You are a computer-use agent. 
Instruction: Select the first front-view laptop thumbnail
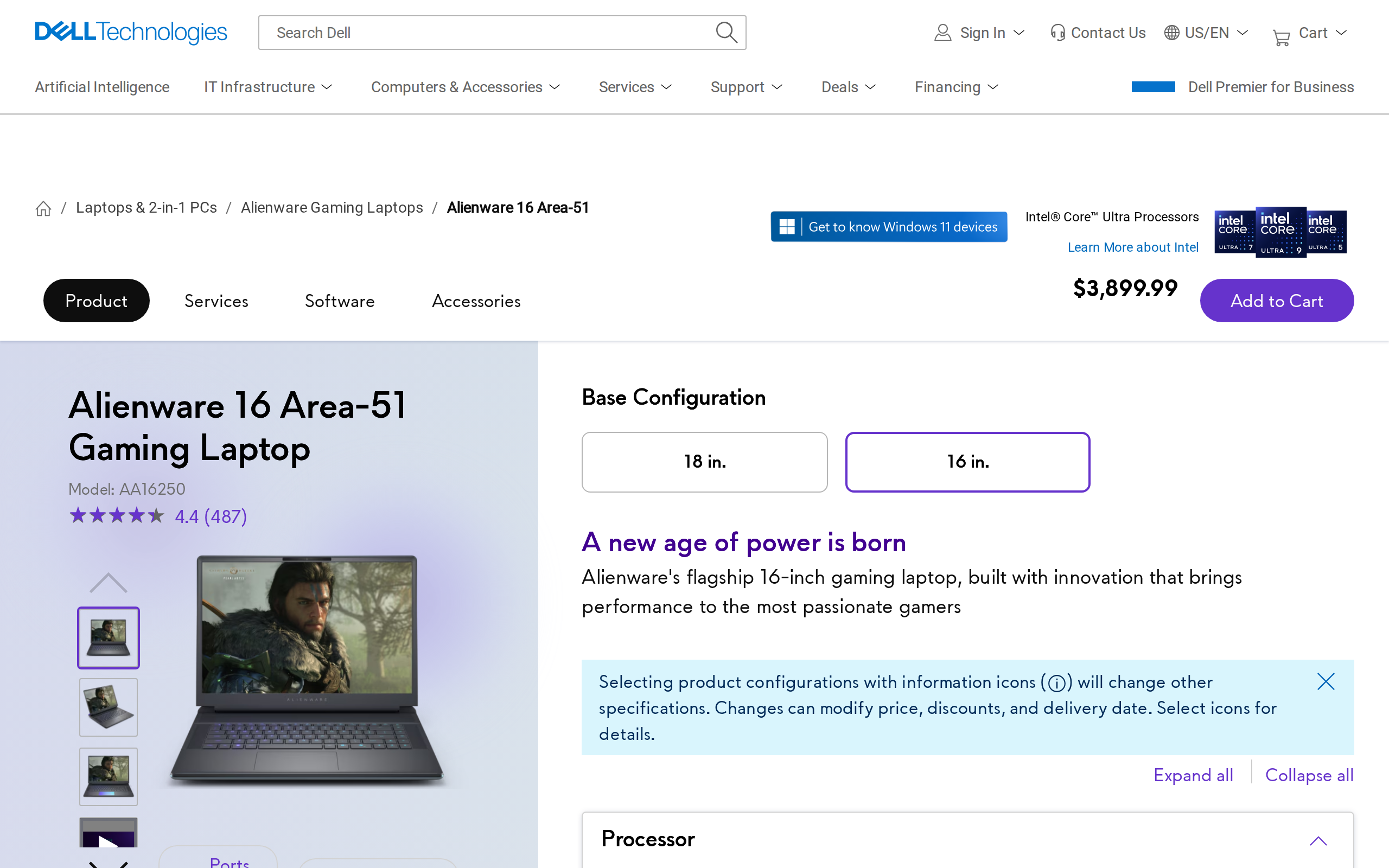pyautogui.click(x=109, y=638)
